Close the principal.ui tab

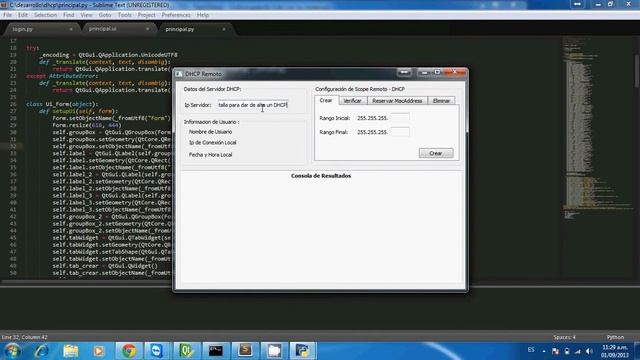pos(147,29)
